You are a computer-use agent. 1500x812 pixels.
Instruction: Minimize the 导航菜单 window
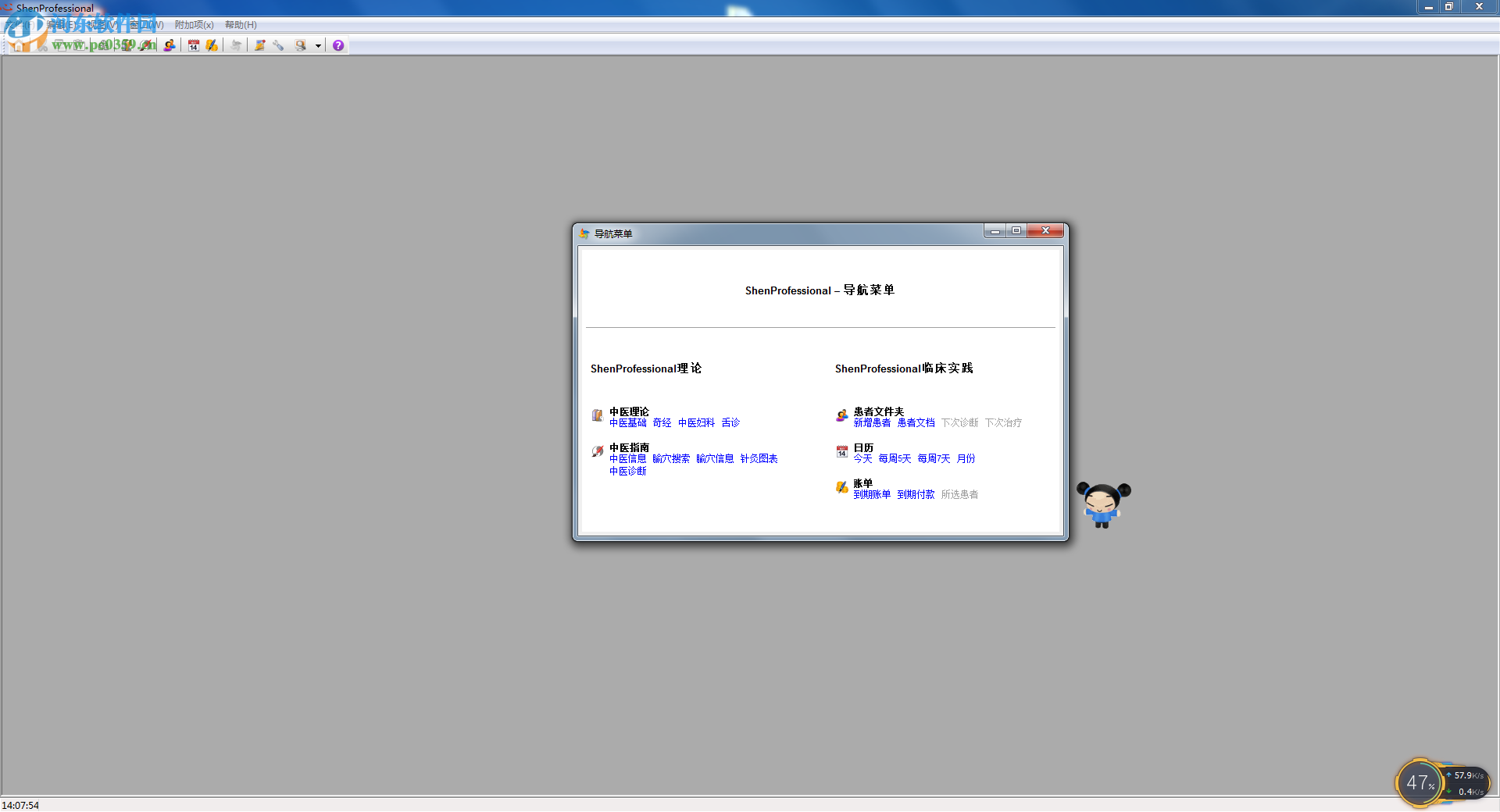click(x=995, y=231)
